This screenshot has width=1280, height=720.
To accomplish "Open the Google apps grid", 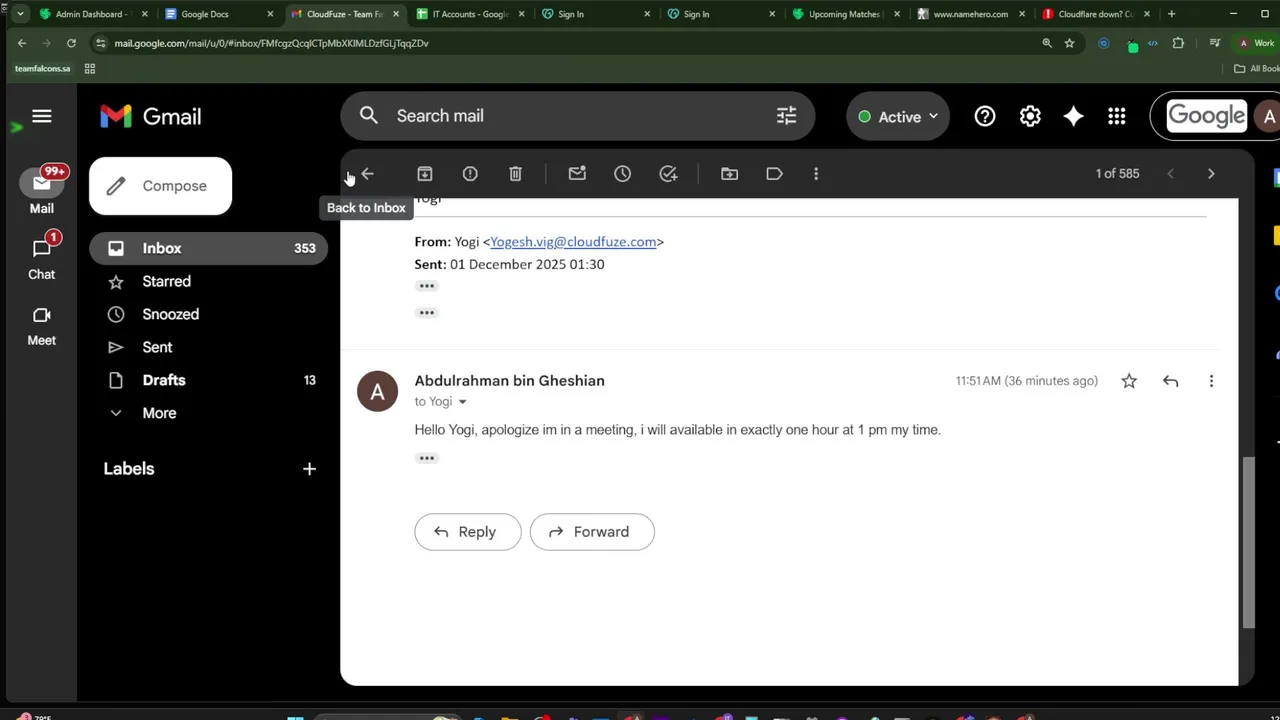I will coord(1117,117).
